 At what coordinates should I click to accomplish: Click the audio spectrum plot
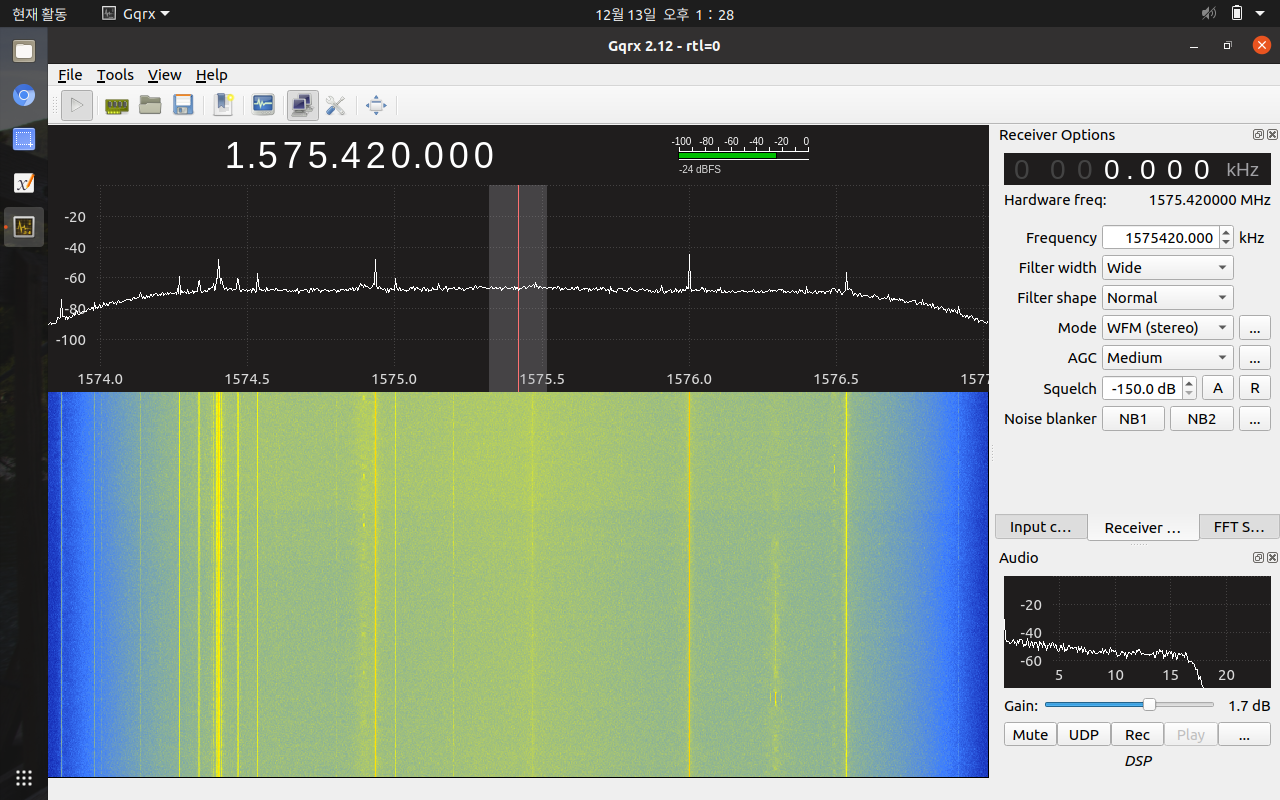pyautogui.click(x=1137, y=631)
